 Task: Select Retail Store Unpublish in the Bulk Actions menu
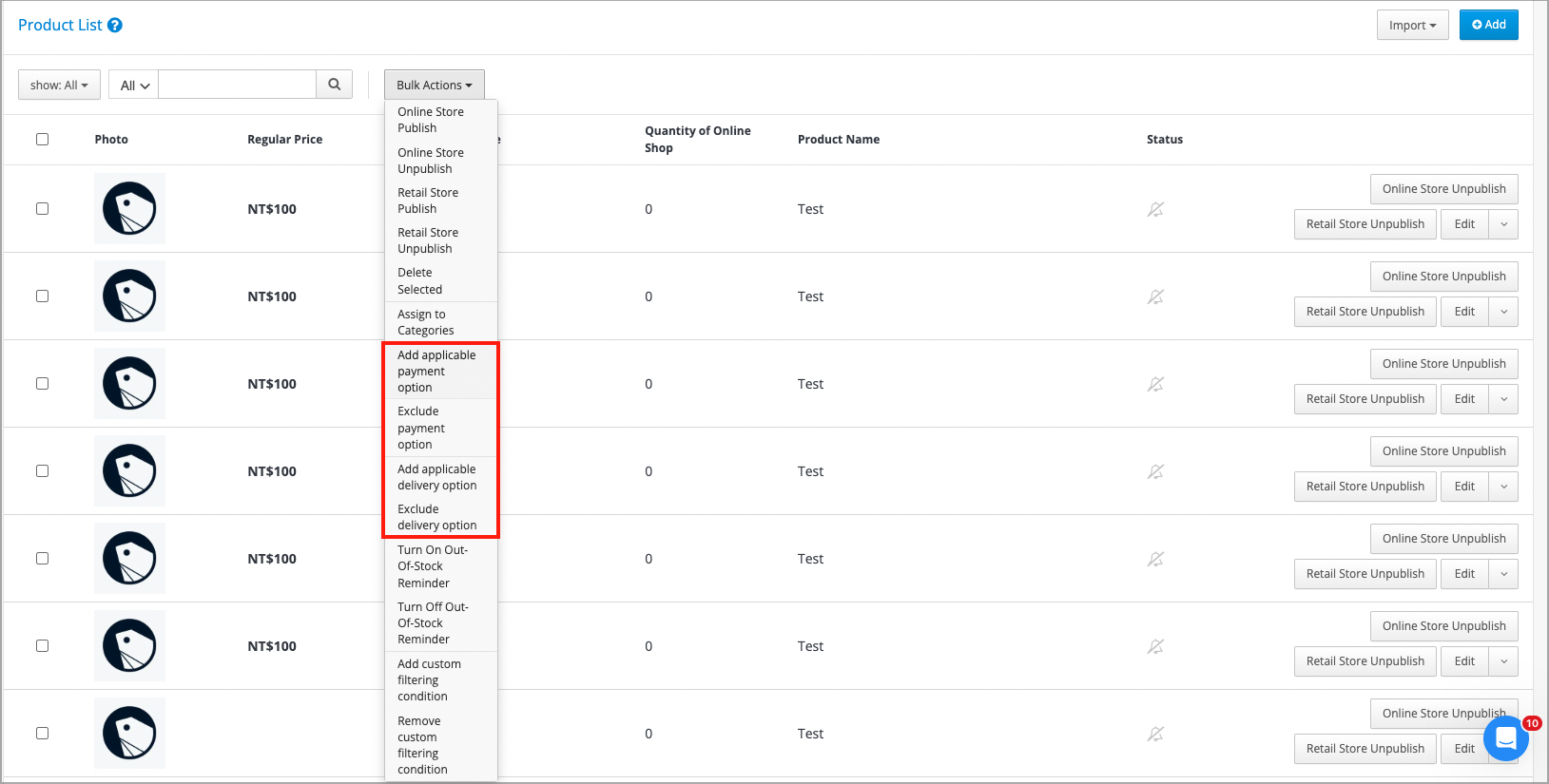tap(441, 240)
